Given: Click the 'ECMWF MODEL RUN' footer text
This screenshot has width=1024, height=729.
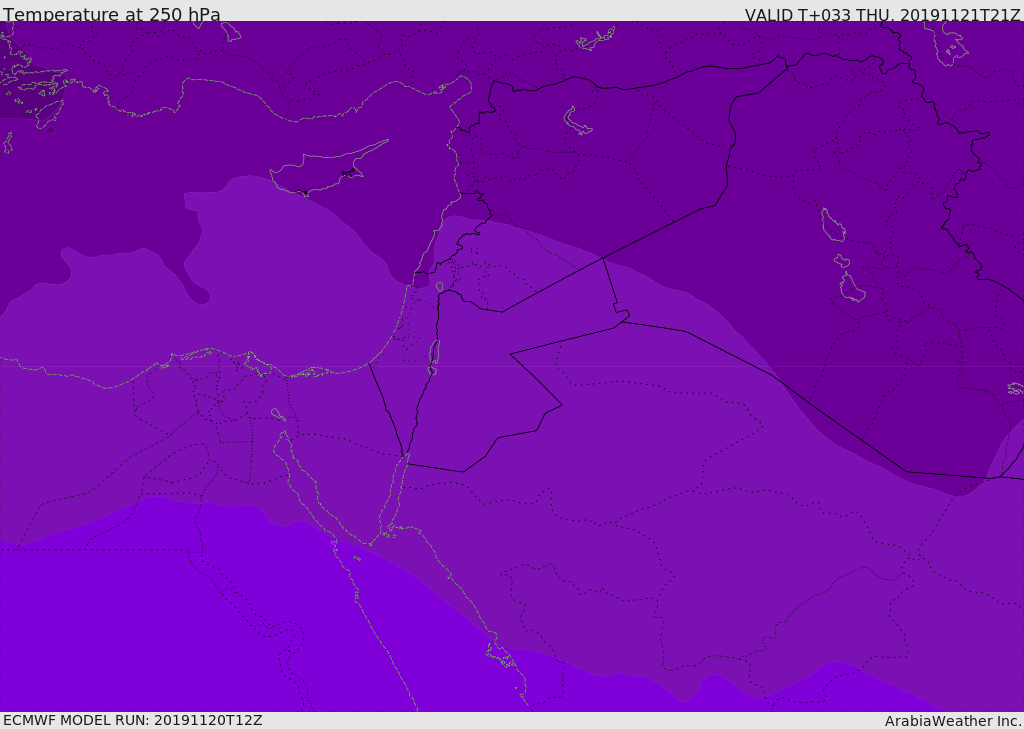Looking at the screenshot, I should pyautogui.click(x=132, y=720).
